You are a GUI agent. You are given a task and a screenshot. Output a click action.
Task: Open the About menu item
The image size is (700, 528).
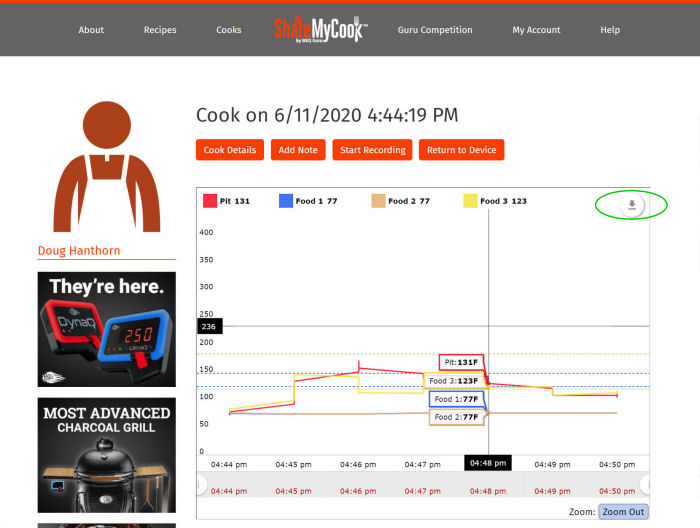point(91,30)
